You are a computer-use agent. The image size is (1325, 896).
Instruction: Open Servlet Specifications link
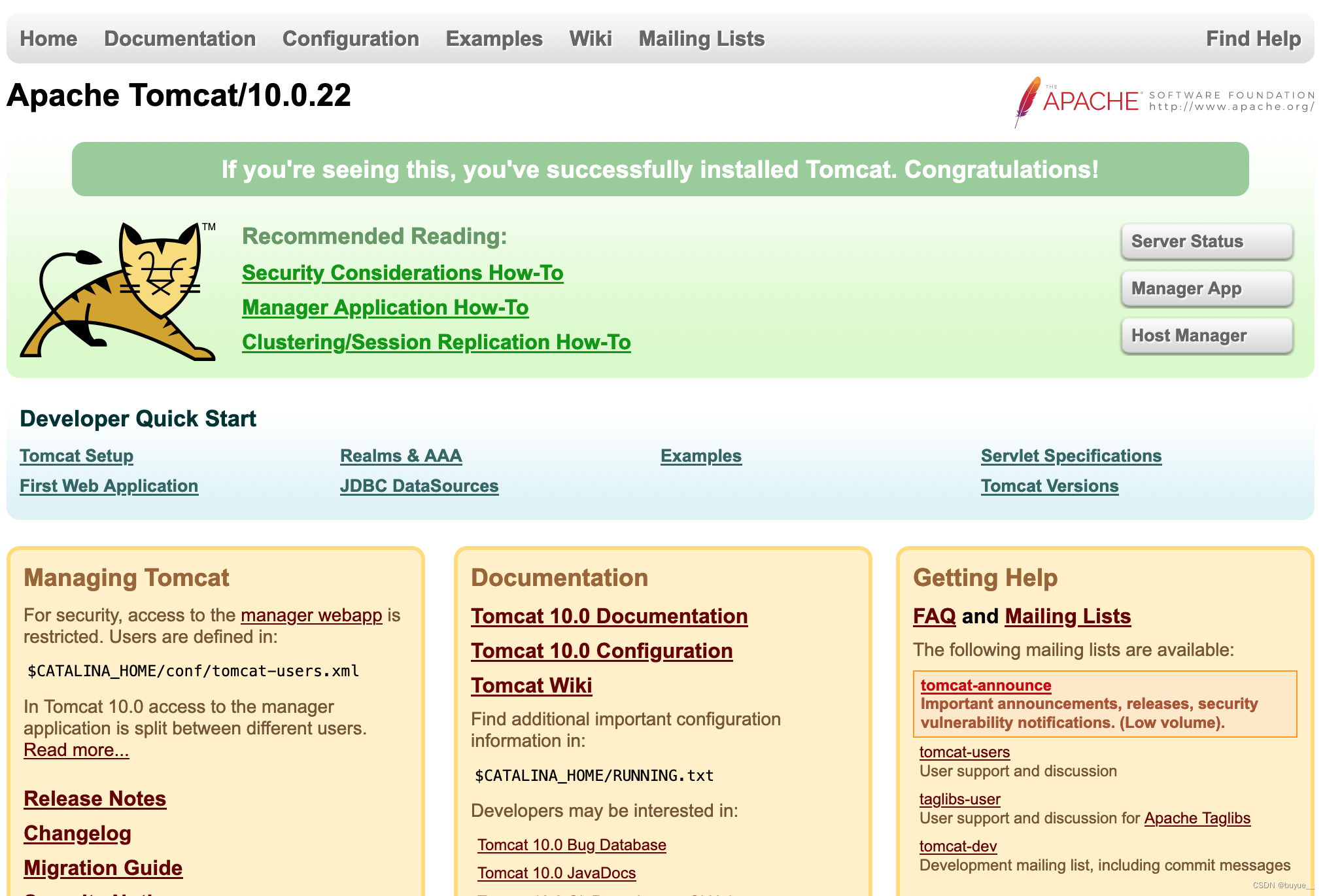tap(1071, 456)
